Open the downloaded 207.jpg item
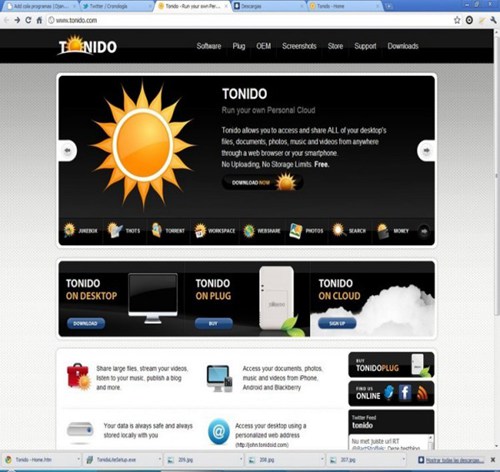500x472 pixels. pyautogui.click(x=366, y=460)
